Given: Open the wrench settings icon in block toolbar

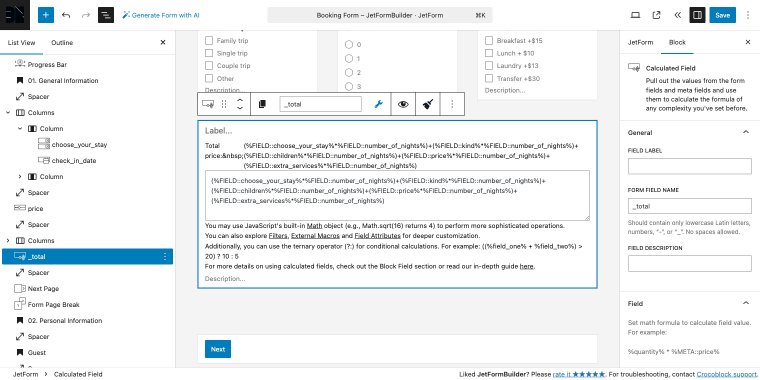Looking at the screenshot, I should click(x=379, y=104).
